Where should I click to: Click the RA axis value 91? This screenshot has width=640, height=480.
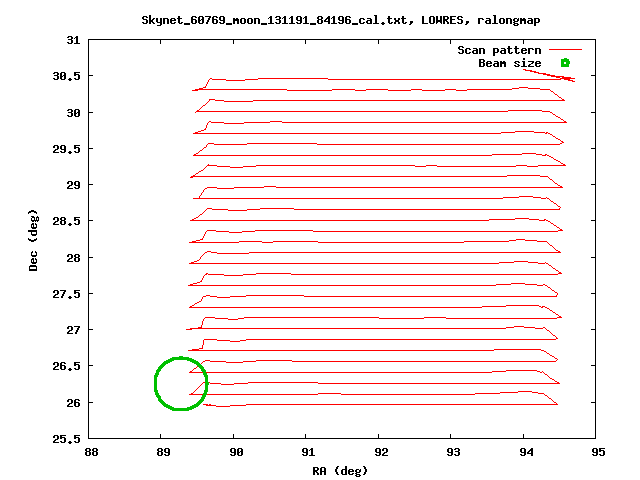pyautogui.click(x=308, y=452)
